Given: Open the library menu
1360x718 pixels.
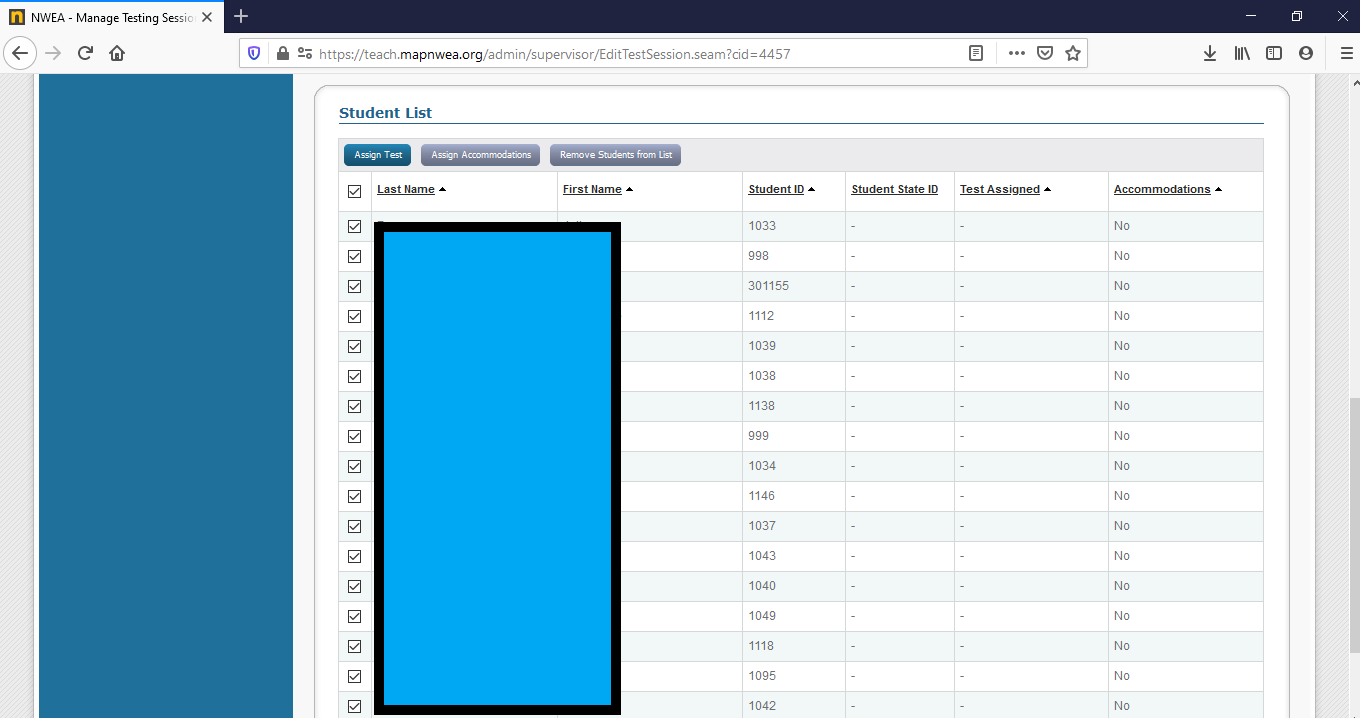Looking at the screenshot, I should [1242, 53].
